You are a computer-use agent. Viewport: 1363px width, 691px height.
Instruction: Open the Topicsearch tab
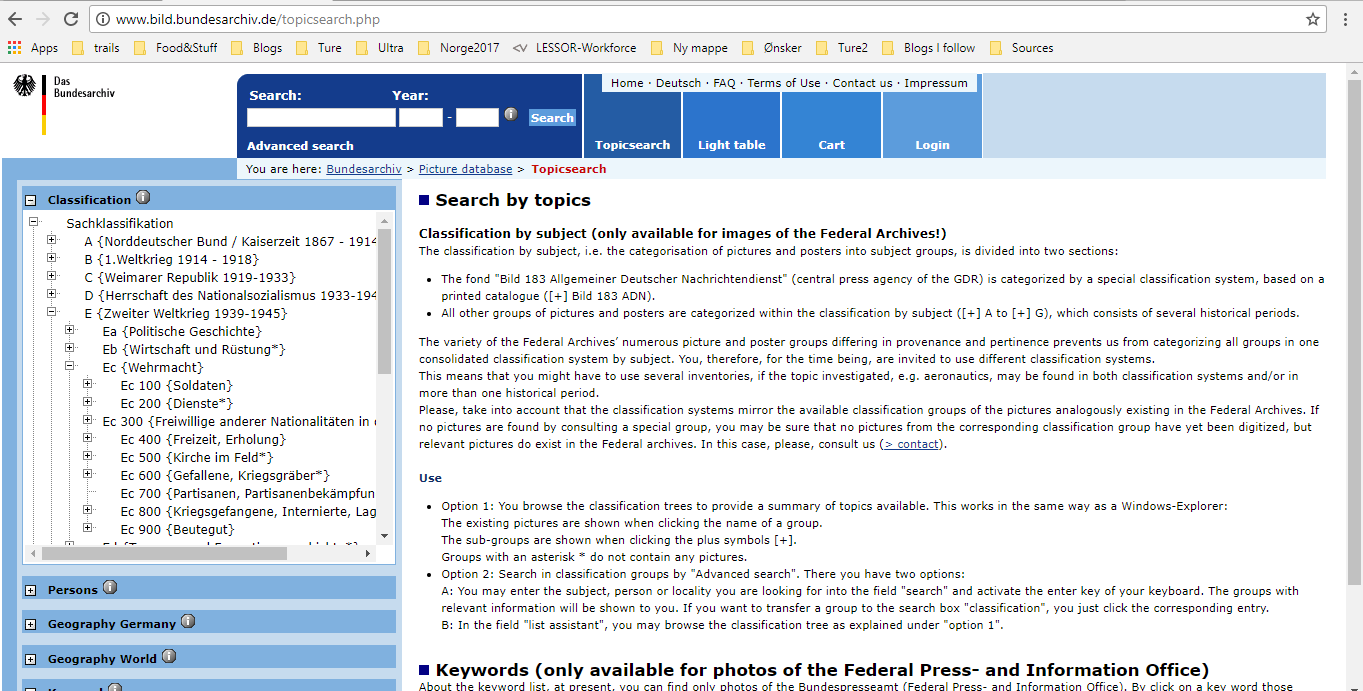click(x=632, y=145)
